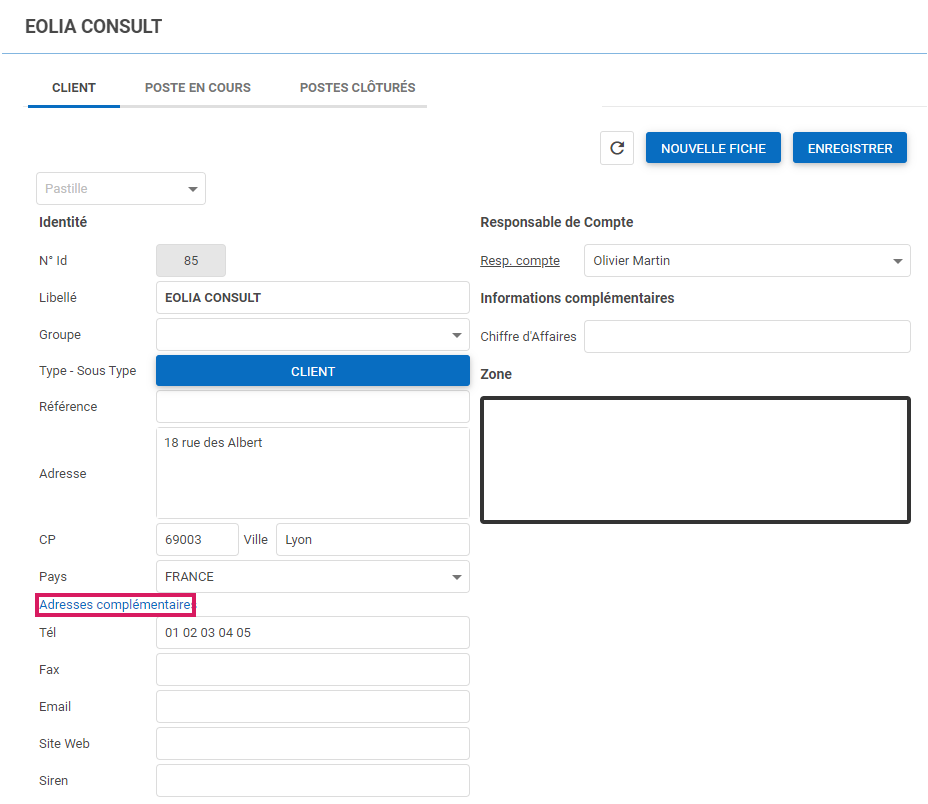Click inside the Zone box
Screen dimensions: 928x804
point(695,460)
